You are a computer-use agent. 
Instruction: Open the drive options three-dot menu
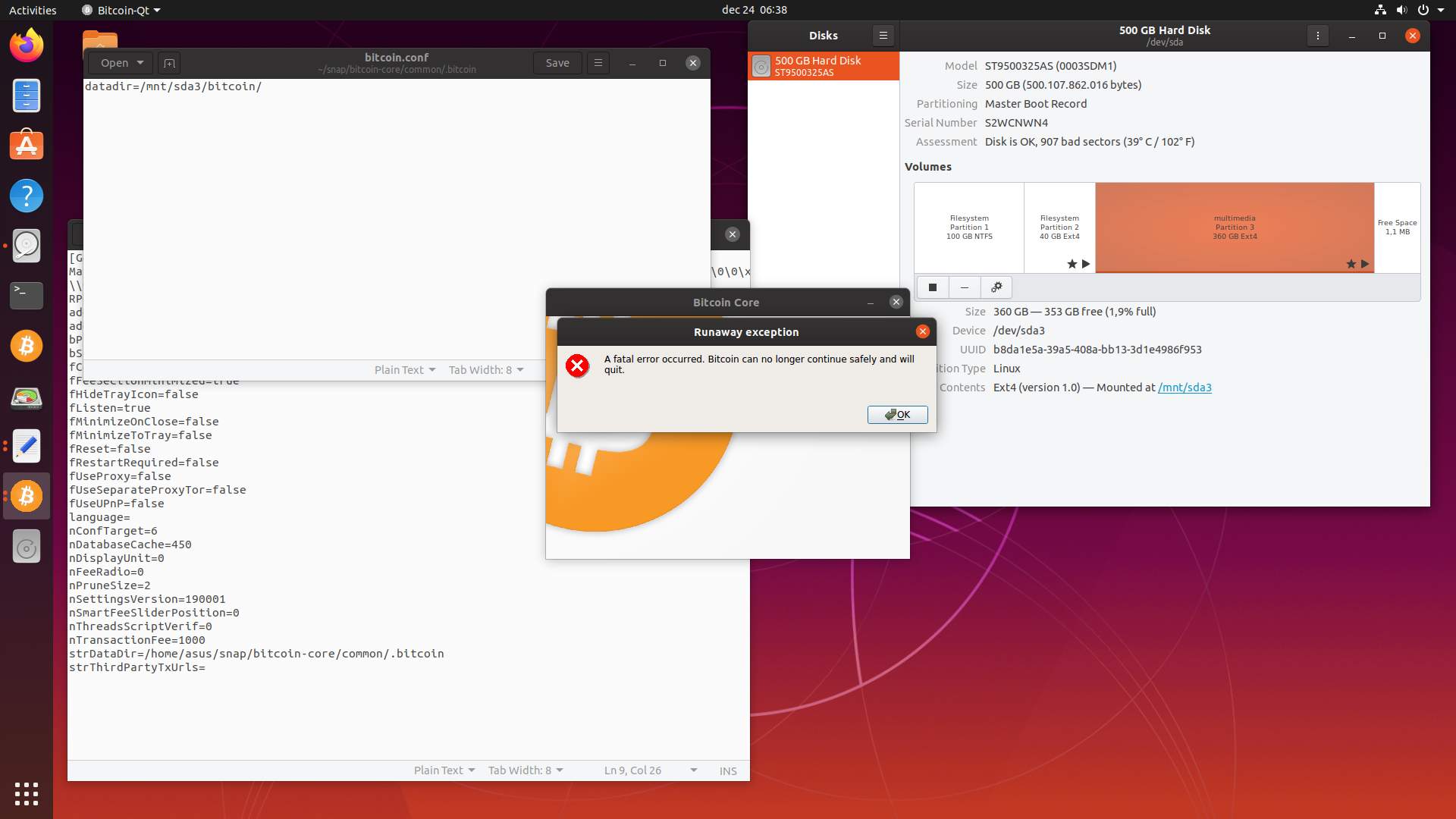click(x=1317, y=36)
